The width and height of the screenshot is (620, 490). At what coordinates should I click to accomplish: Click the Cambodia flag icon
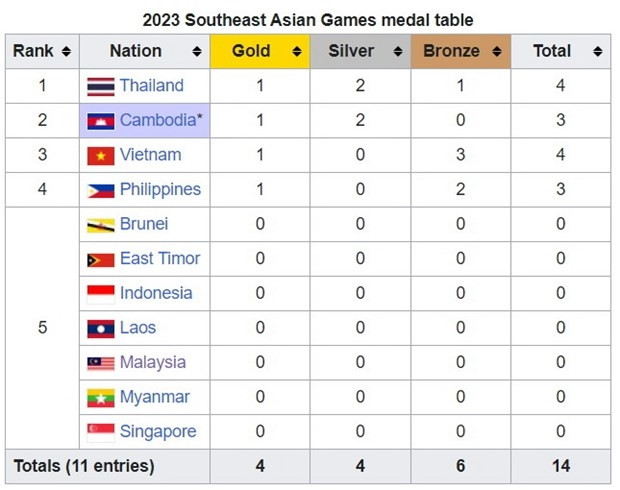tap(101, 121)
